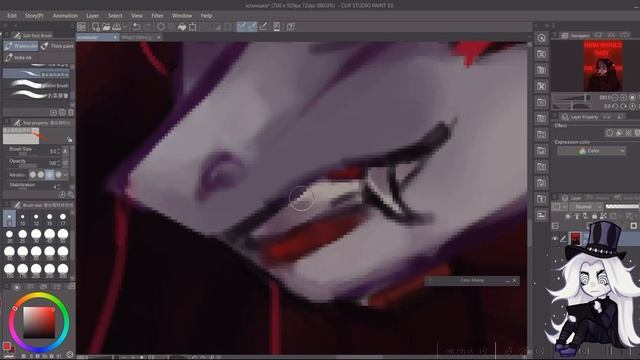Select the highlighted third anti-aliasing option

point(49,175)
